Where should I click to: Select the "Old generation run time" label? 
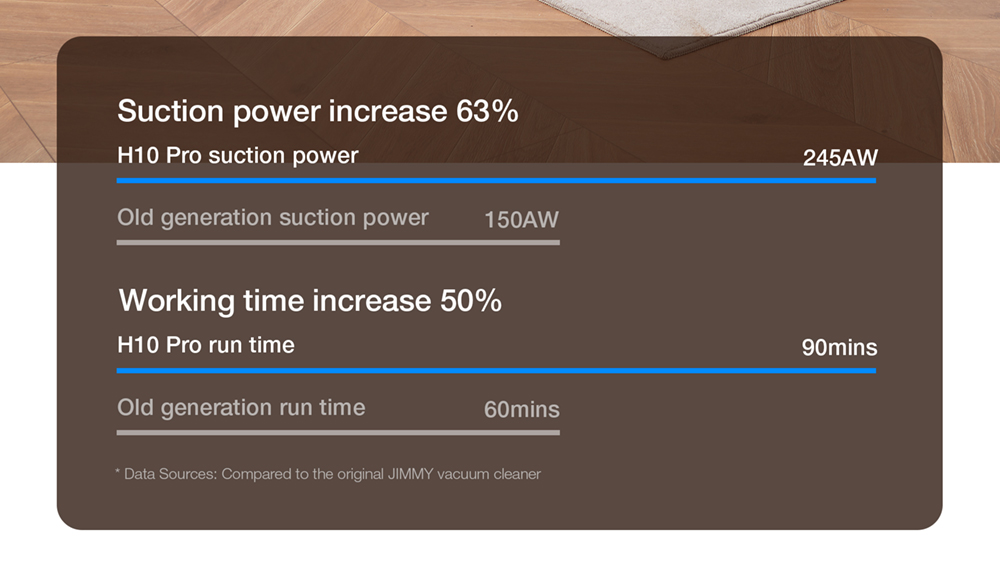(241, 408)
